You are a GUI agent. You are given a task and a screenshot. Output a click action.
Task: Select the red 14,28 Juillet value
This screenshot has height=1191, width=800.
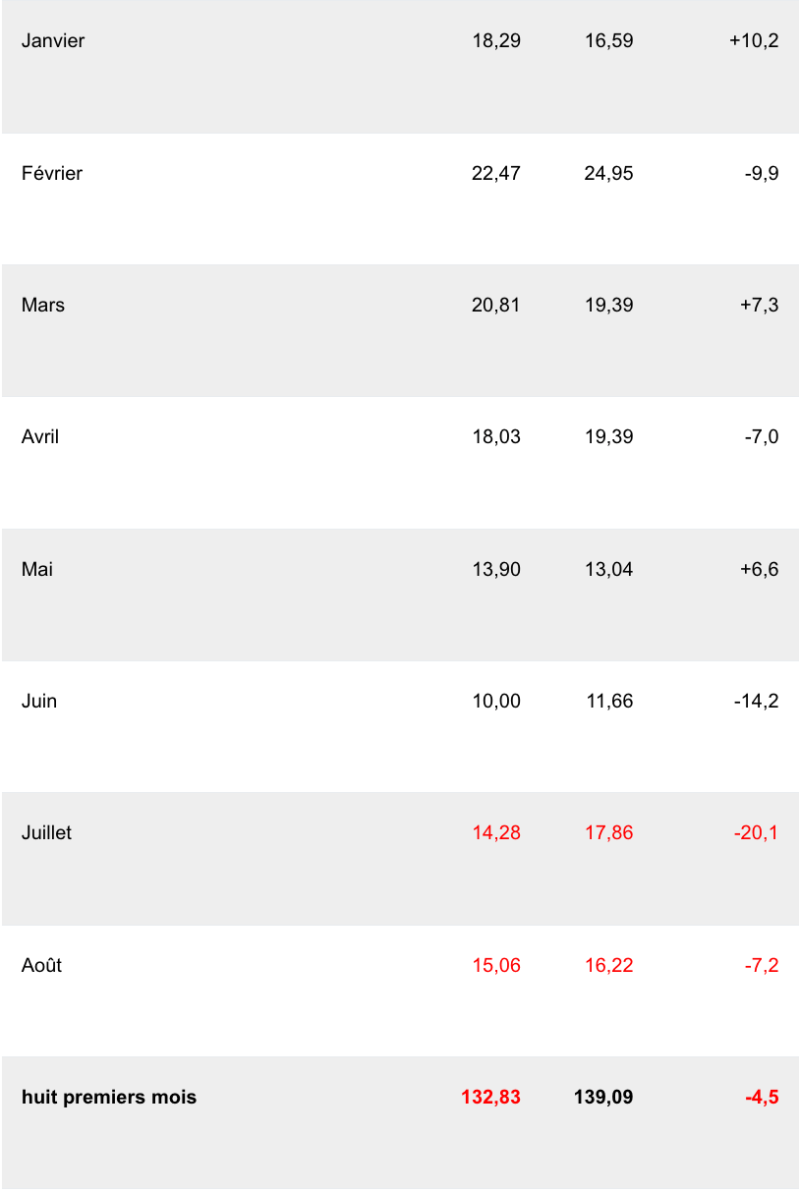coord(496,832)
